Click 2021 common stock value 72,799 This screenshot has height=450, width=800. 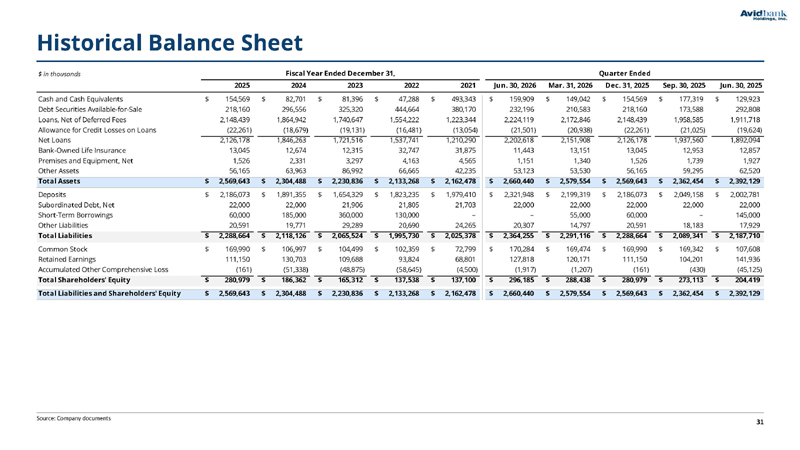(466, 249)
